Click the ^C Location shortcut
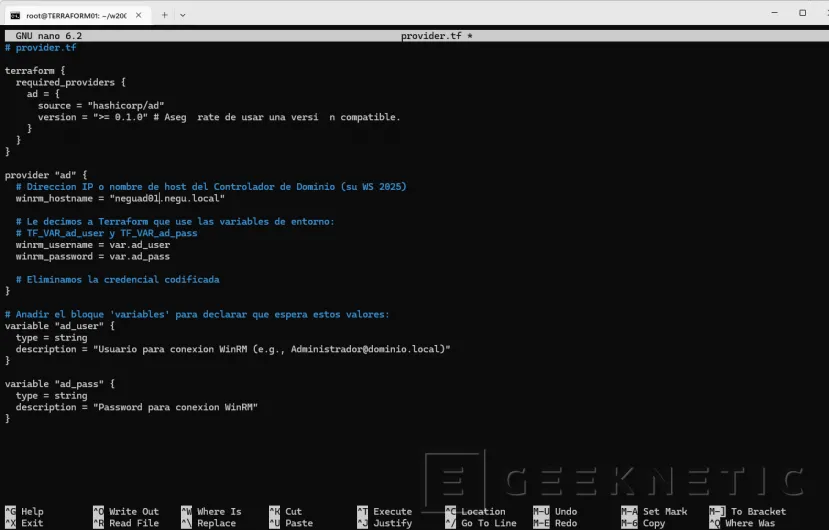The width and height of the screenshot is (829, 530). pyautogui.click(x=475, y=511)
